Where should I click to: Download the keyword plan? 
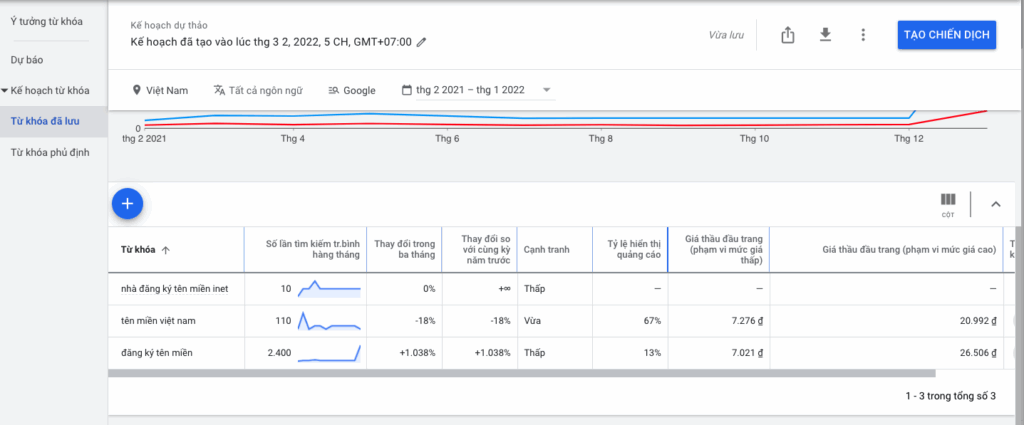(825, 35)
